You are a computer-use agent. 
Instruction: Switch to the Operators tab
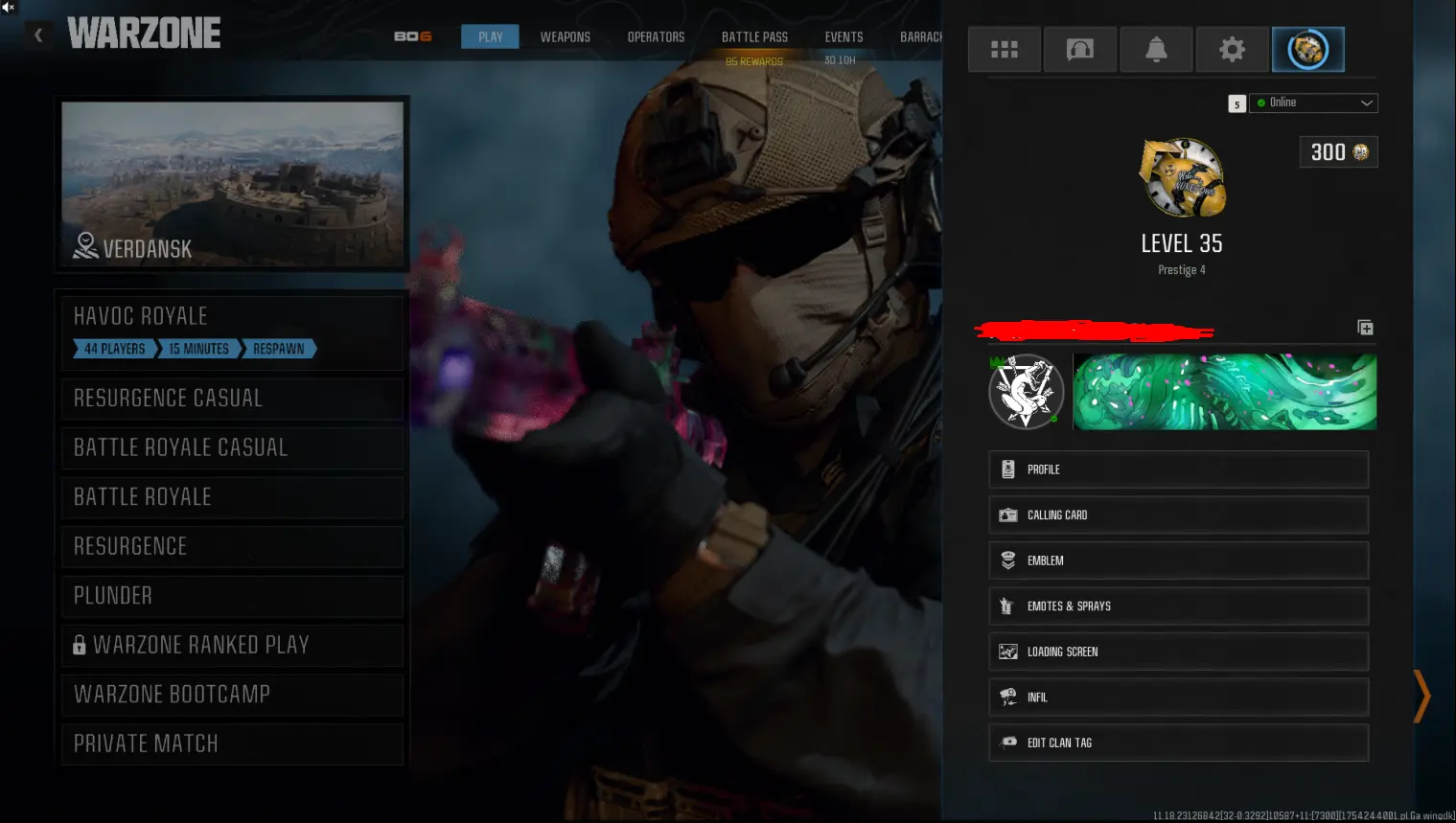point(656,36)
